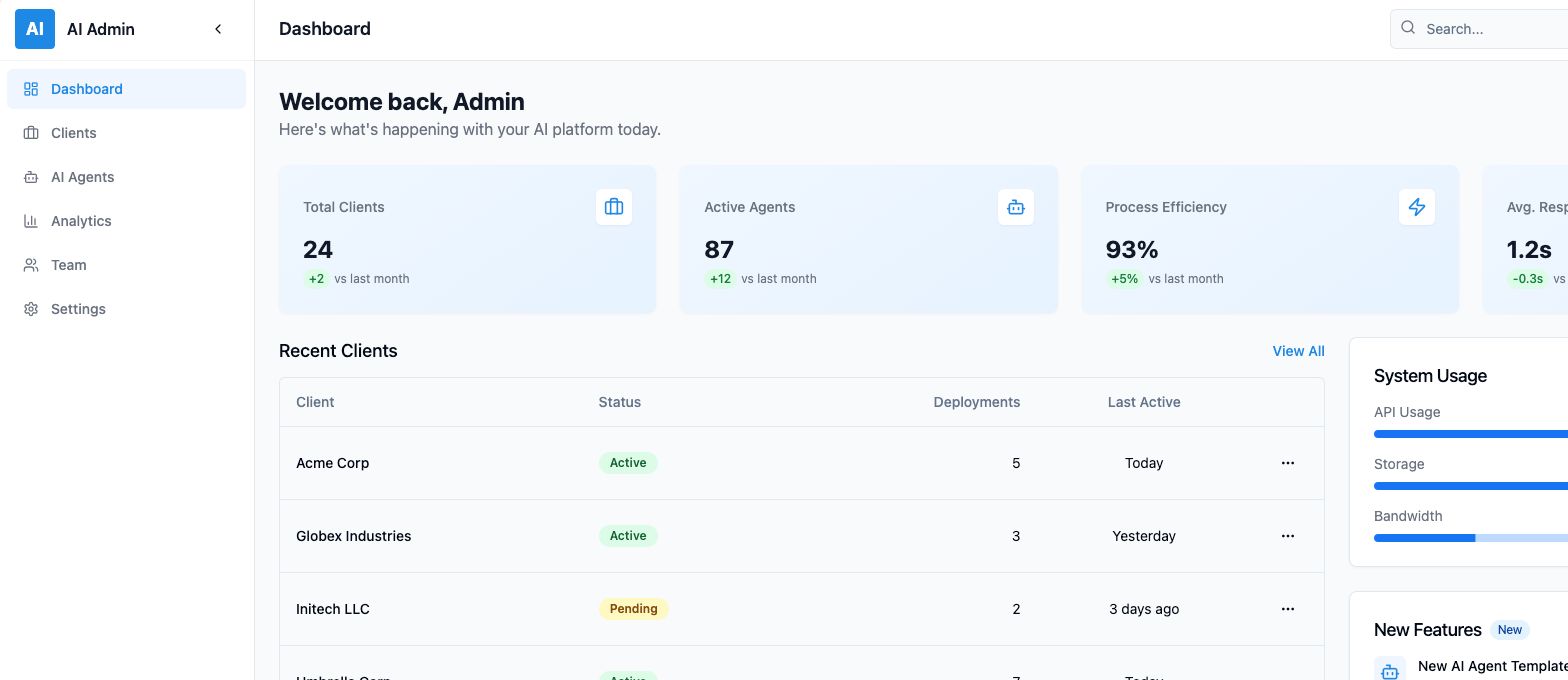Click the Deployments column header
1568x680 pixels.
click(977, 402)
